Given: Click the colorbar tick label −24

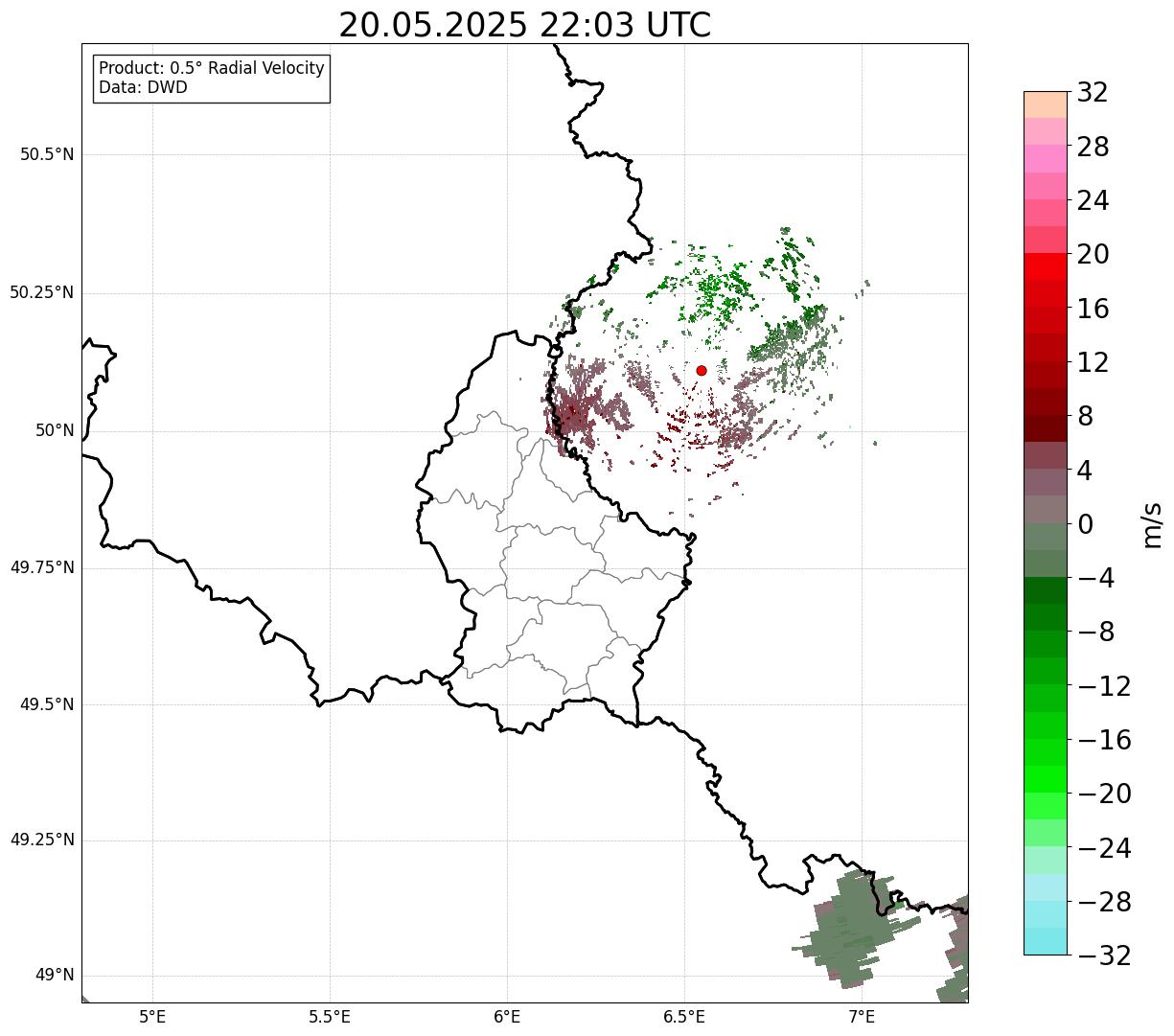Looking at the screenshot, I should pyautogui.click(x=1104, y=848).
